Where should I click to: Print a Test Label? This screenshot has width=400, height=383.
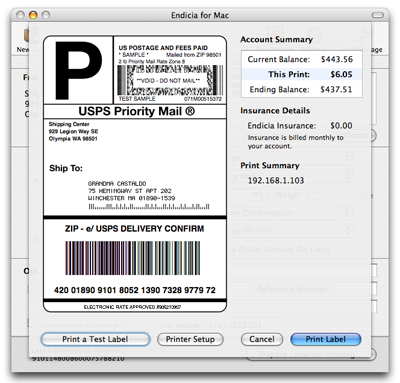click(x=95, y=339)
